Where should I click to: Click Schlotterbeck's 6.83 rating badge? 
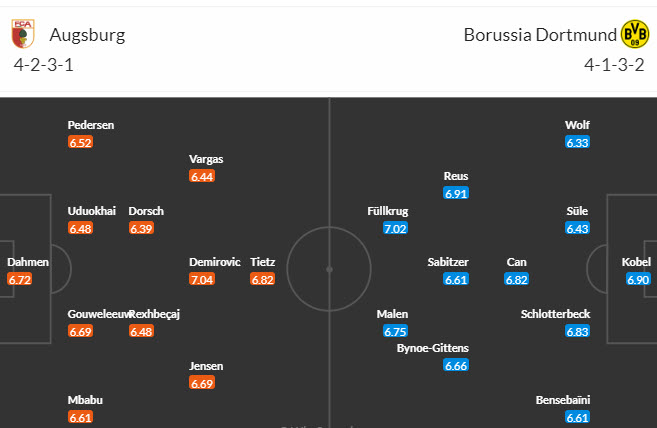(577, 332)
